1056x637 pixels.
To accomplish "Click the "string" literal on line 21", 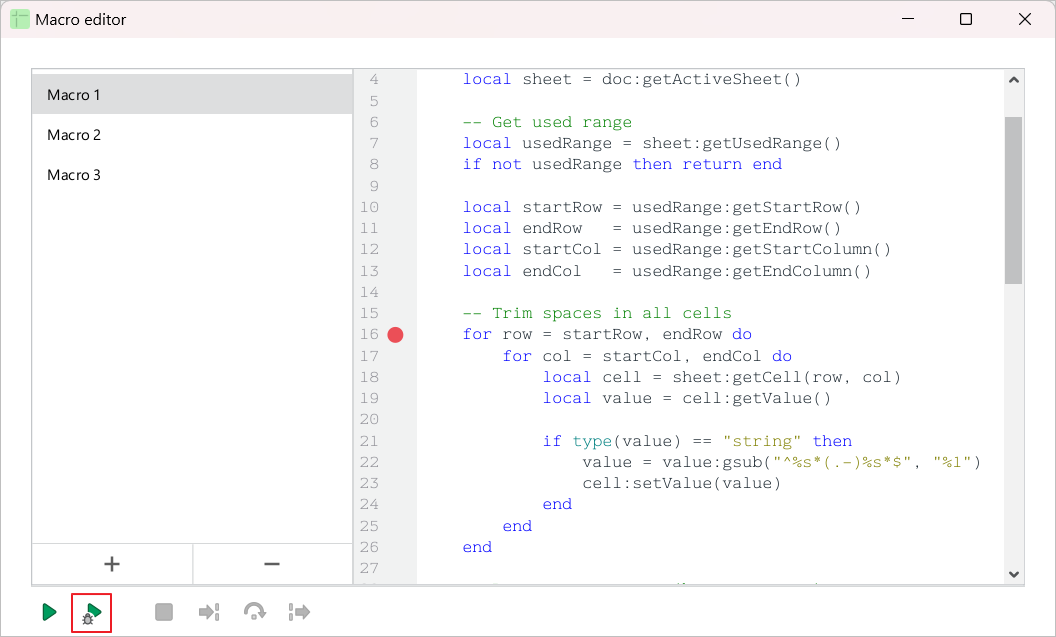I will click(762, 441).
